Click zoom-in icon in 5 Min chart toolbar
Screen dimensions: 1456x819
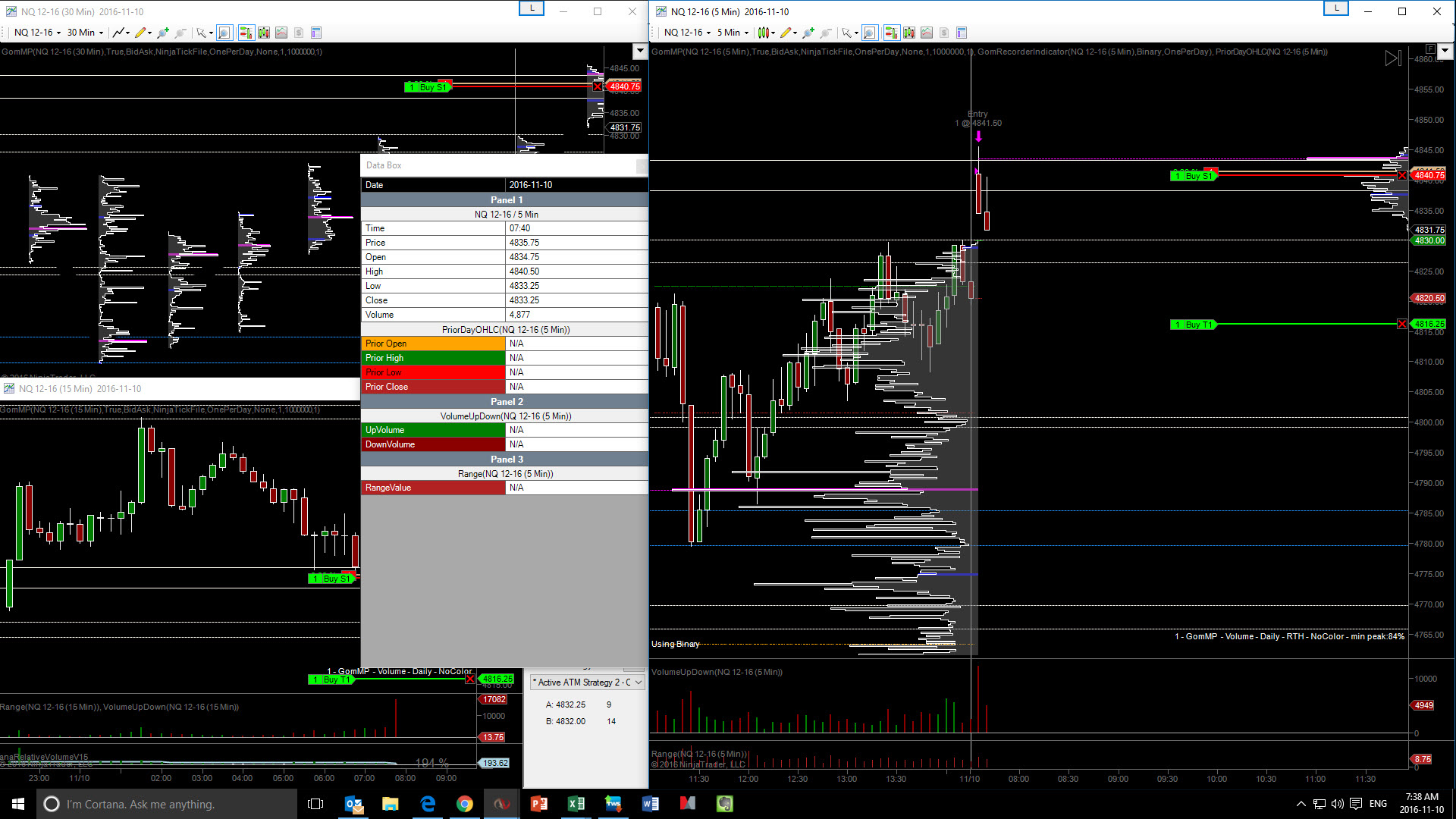coord(808,33)
